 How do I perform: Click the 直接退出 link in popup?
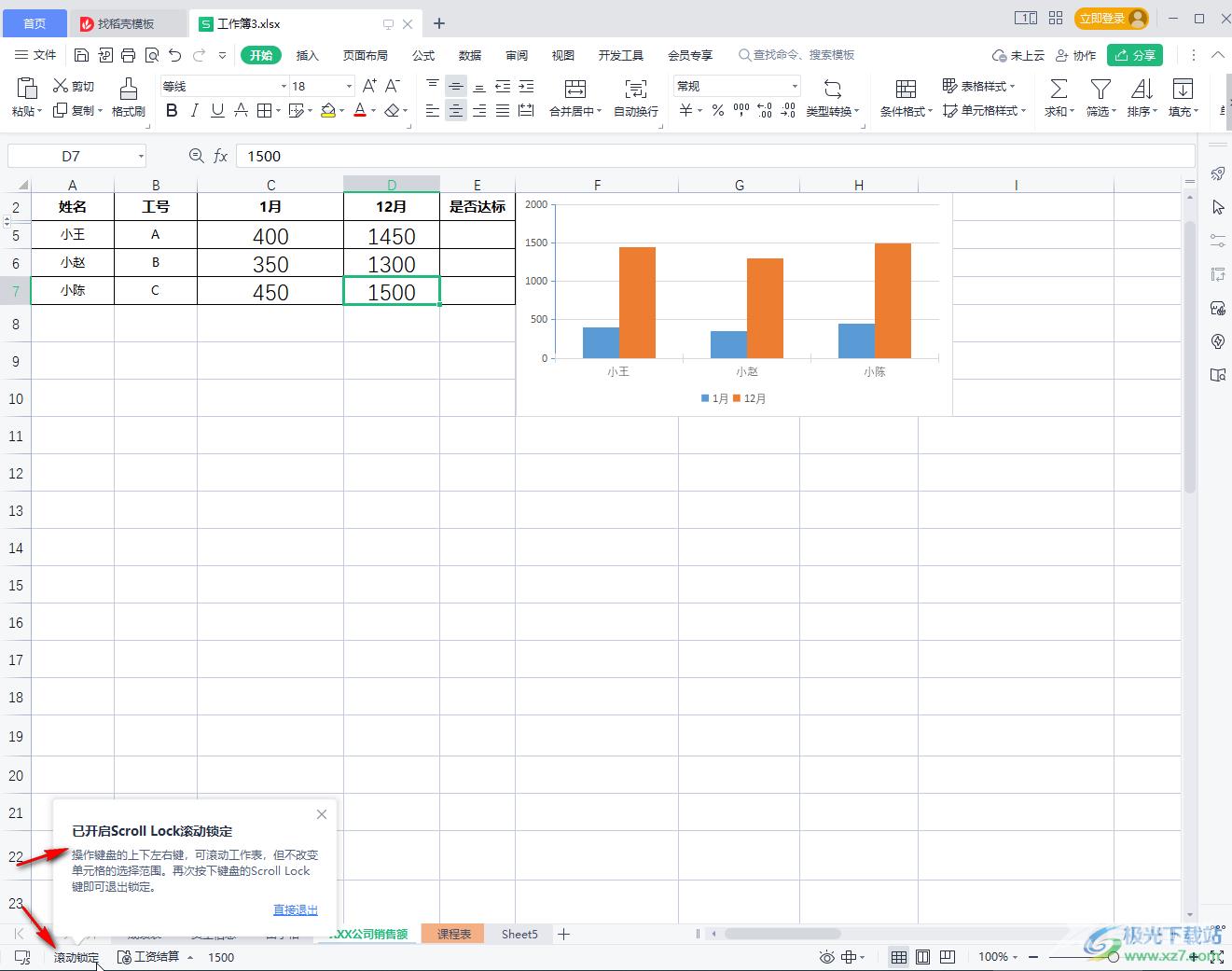296,909
